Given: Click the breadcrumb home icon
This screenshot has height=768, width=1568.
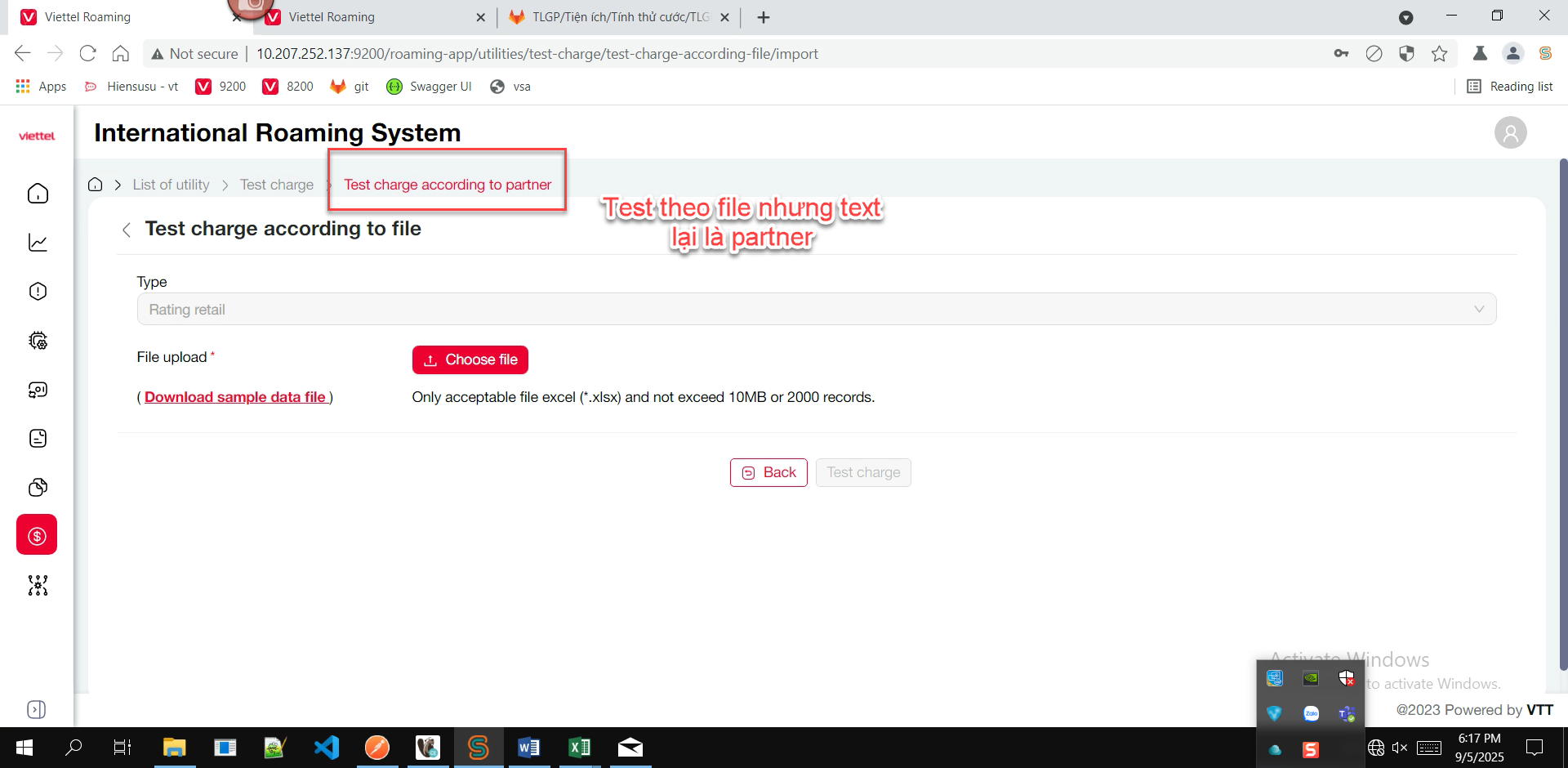Looking at the screenshot, I should coord(96,185).
